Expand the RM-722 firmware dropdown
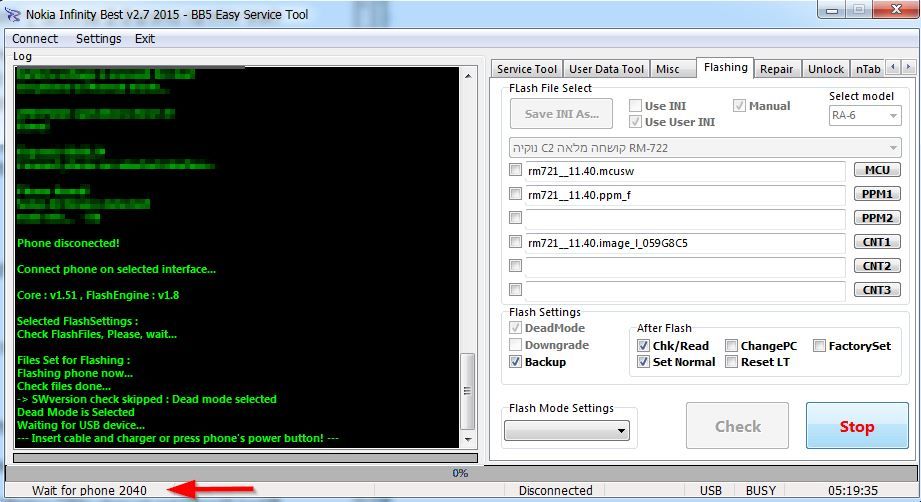921x502 pixels. point(705,148)
